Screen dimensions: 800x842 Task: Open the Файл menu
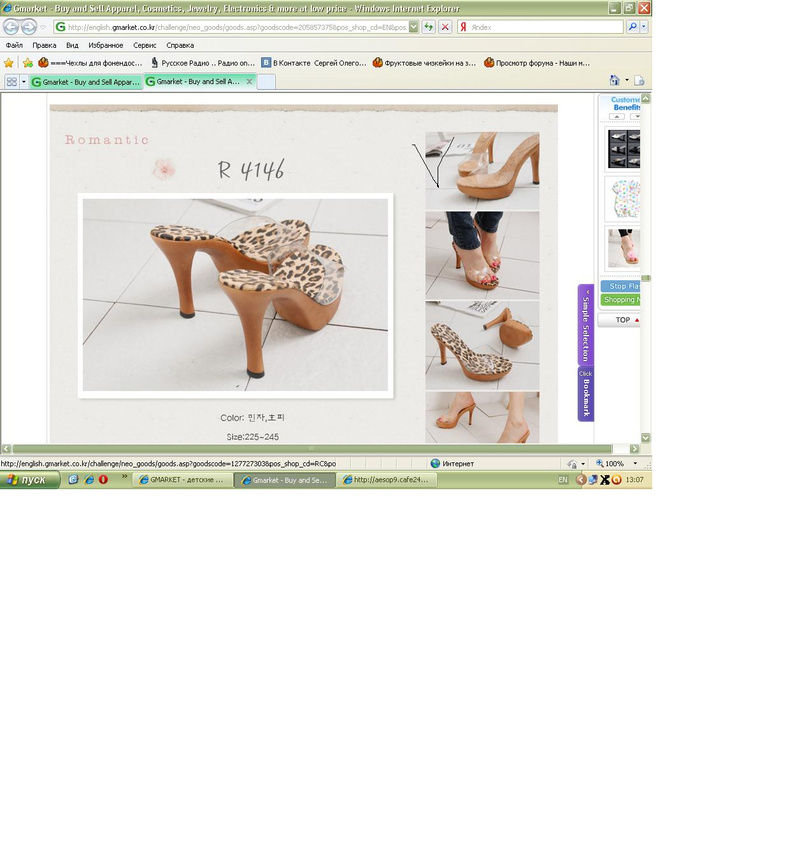pos(14,45)
